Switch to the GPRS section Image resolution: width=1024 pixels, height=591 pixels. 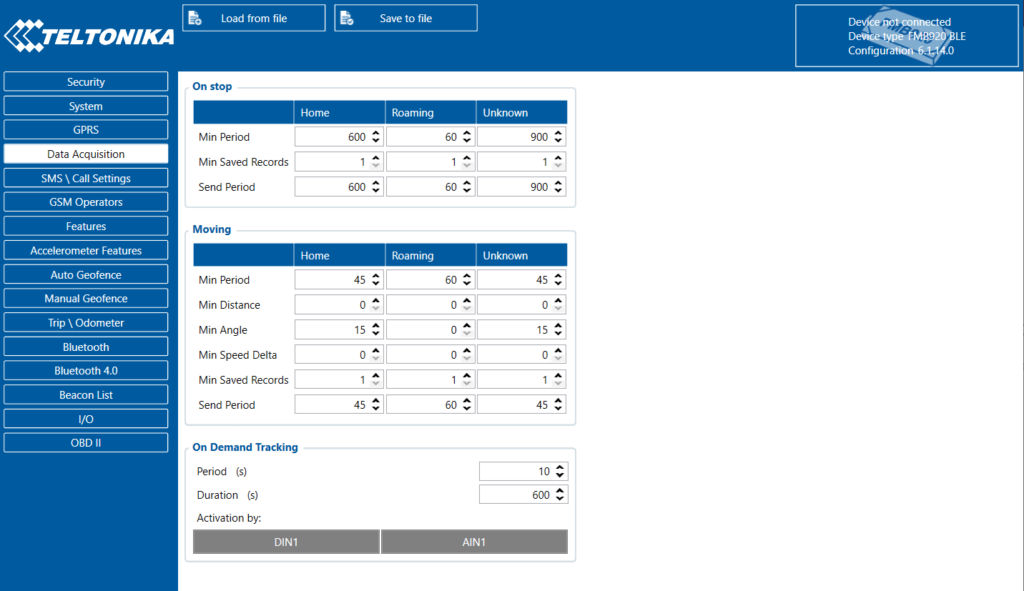click(86, 130)
